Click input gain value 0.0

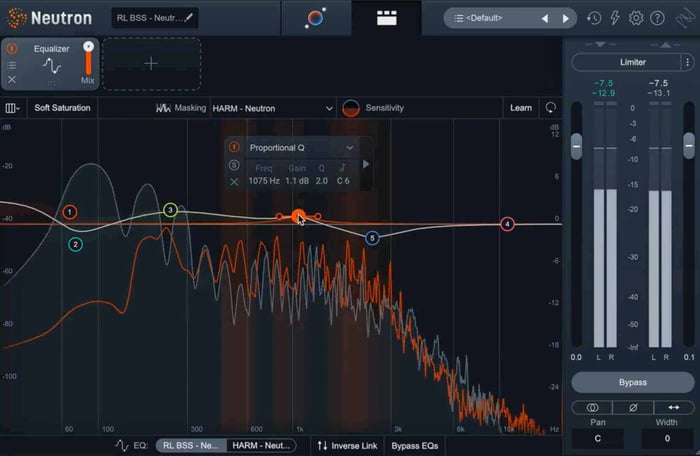(x=576, y=357)
